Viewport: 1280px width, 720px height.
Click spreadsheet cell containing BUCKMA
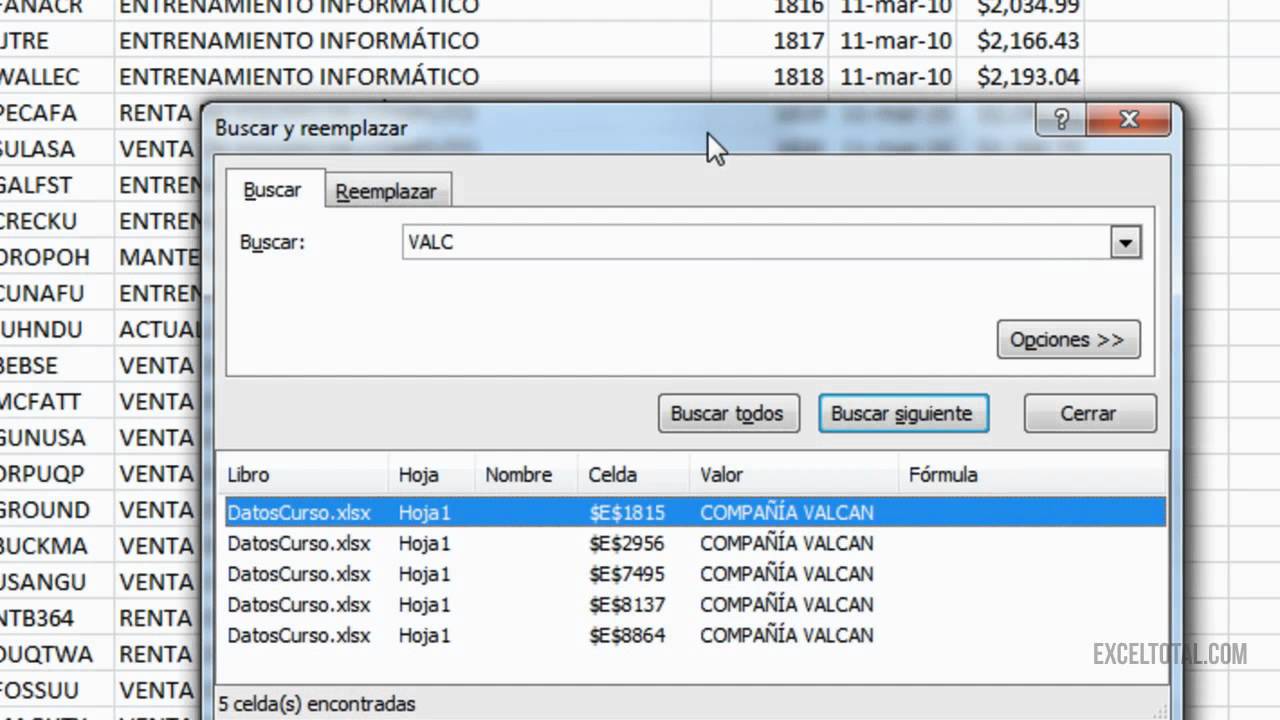[56, 546]
